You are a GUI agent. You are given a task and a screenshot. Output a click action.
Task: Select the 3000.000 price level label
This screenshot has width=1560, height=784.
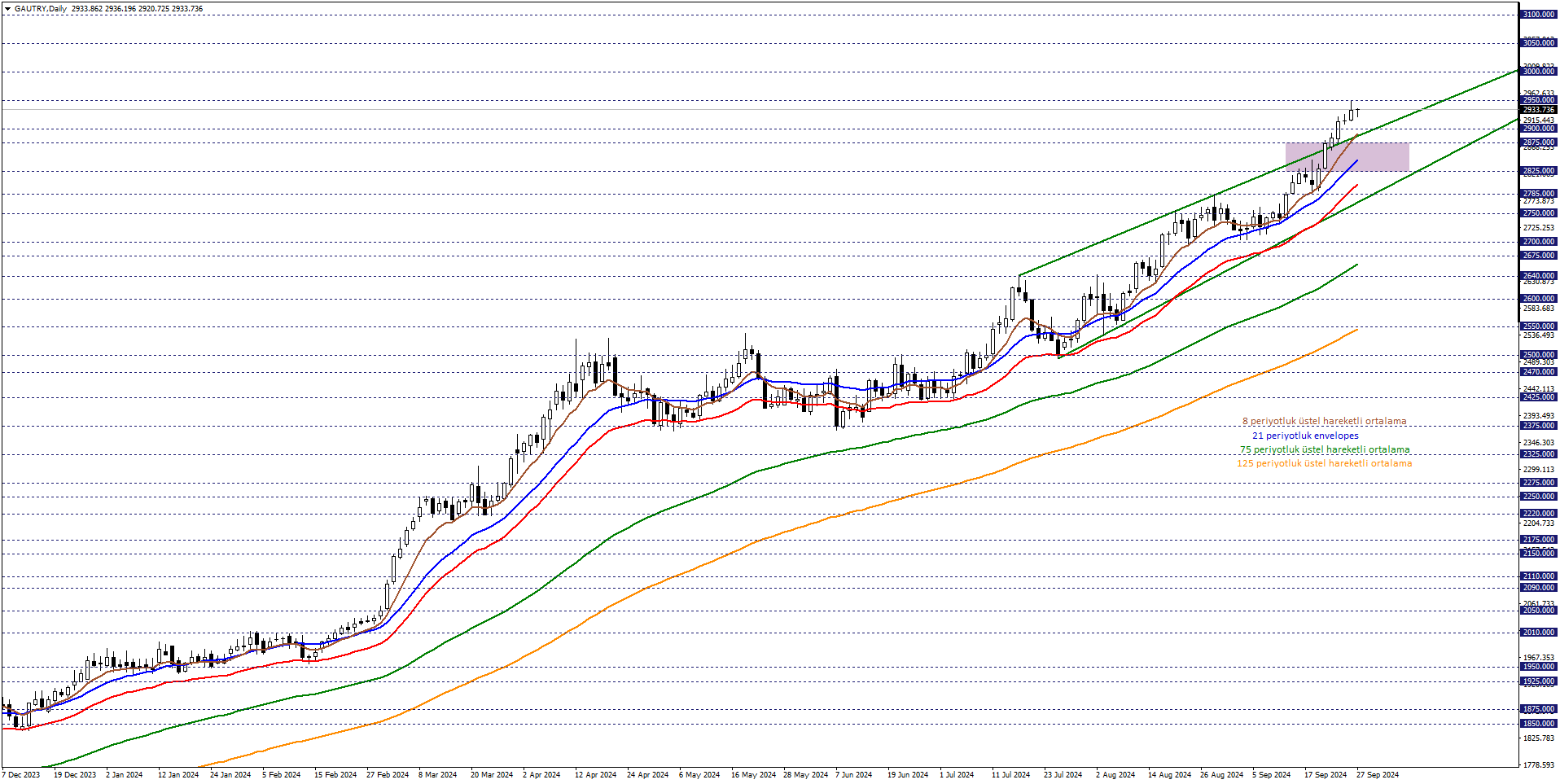[x=1539, y=72]
